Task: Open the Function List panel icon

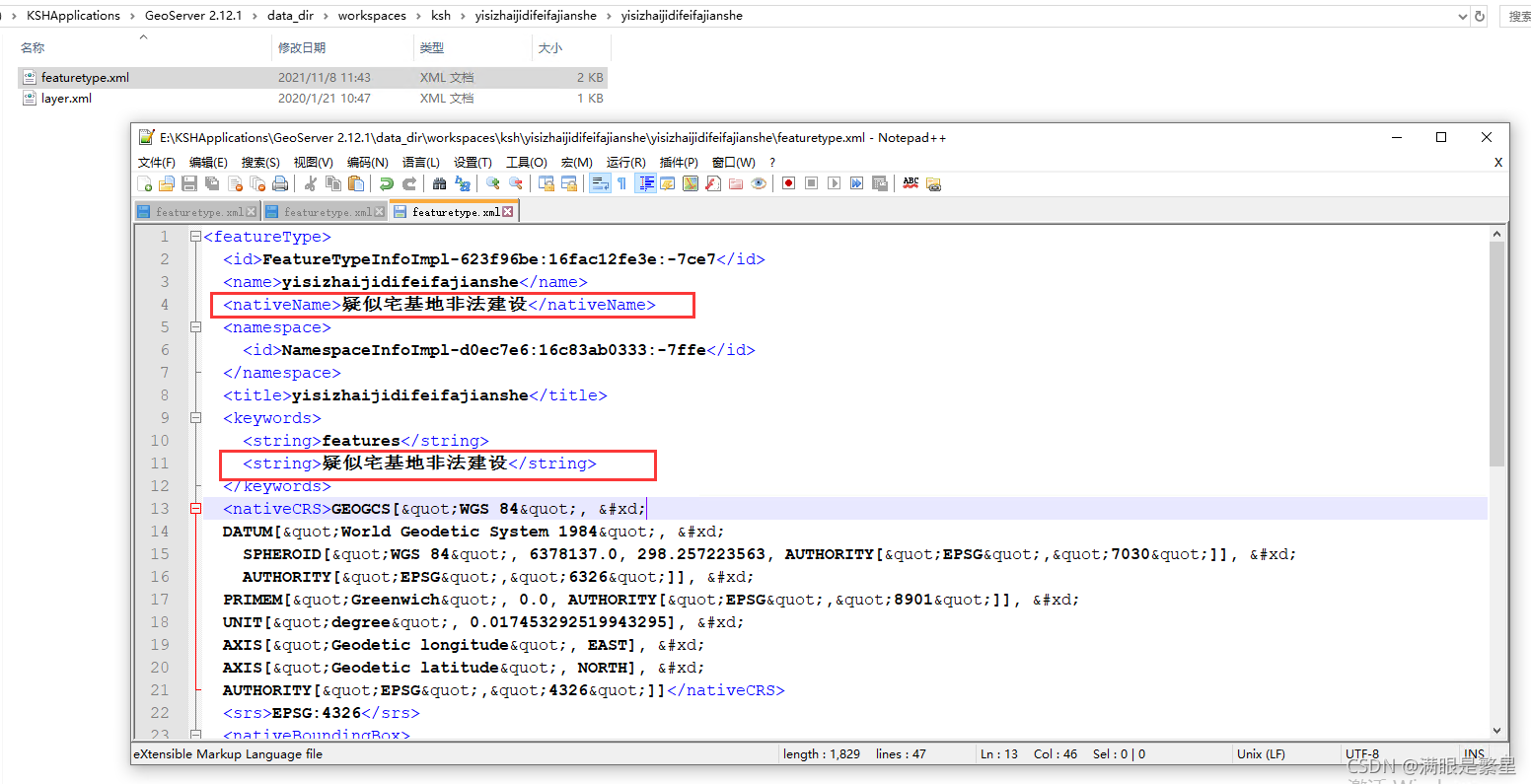Action: 713,183
